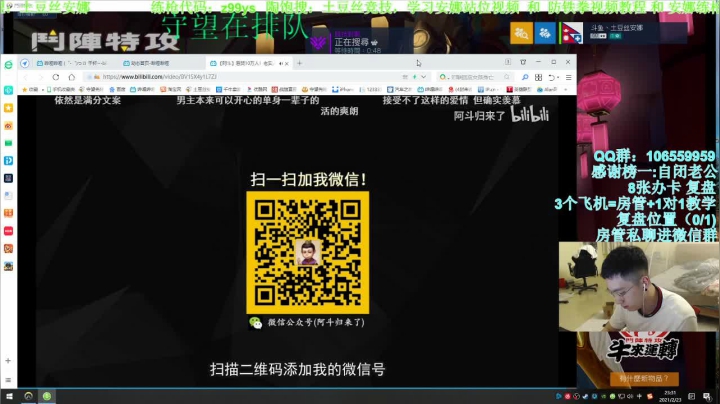Click the blue D sidebar icon
The image size is (720, 404).
[x=8, y=161]
